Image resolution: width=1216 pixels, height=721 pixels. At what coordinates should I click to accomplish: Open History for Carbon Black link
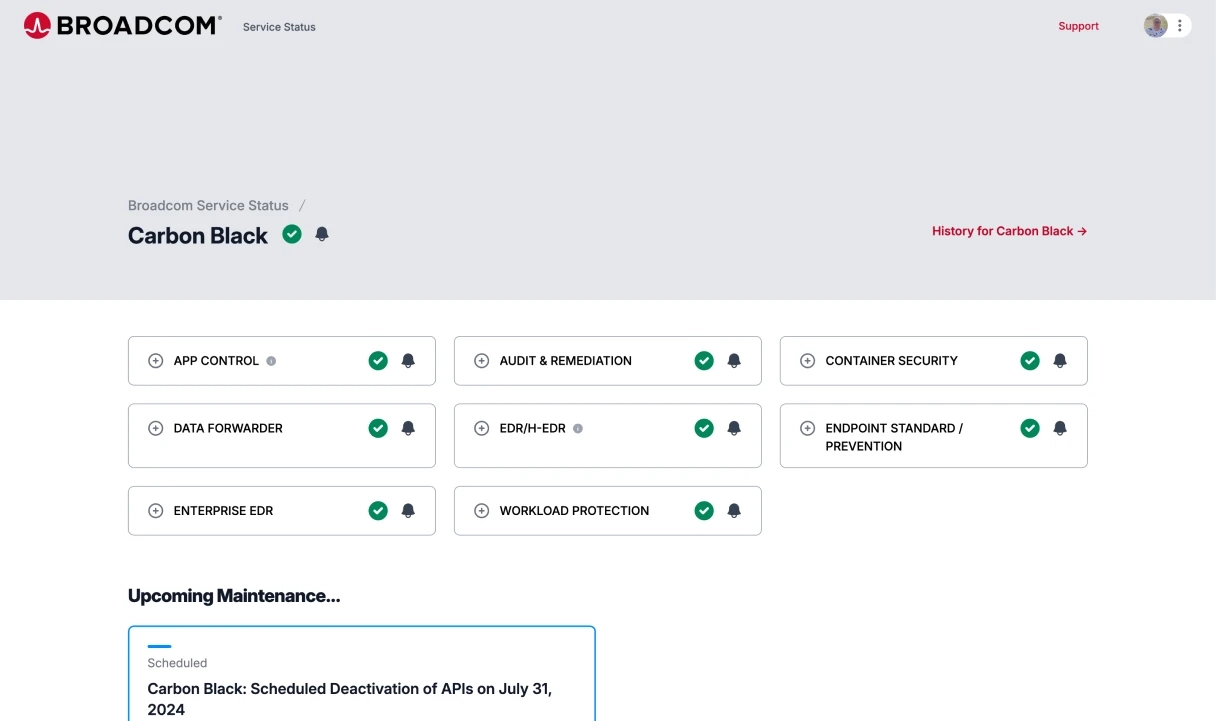pos(1009,231)
